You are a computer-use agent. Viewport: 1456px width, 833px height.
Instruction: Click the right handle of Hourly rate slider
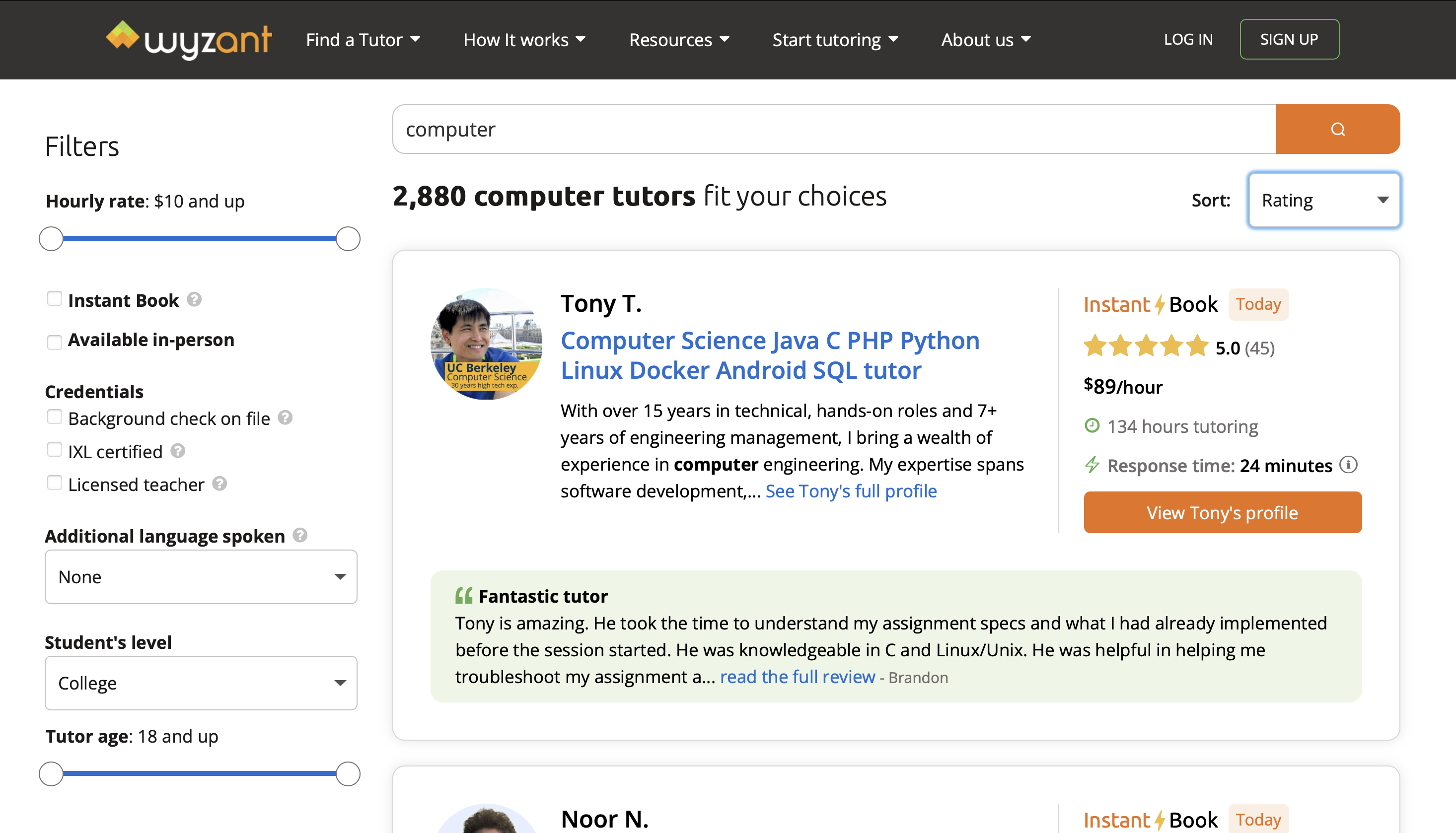(348, 239)
